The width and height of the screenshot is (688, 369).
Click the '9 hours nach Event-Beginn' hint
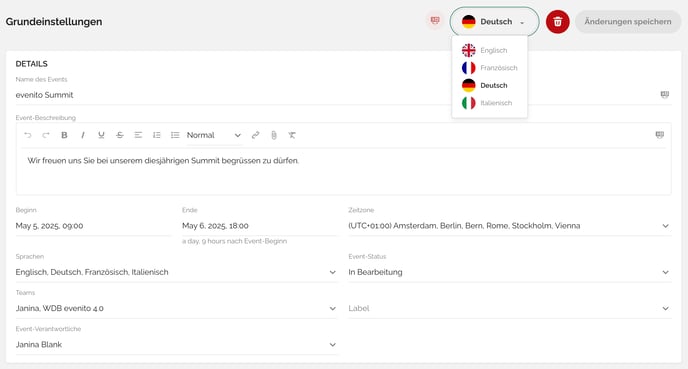[244, 241]
